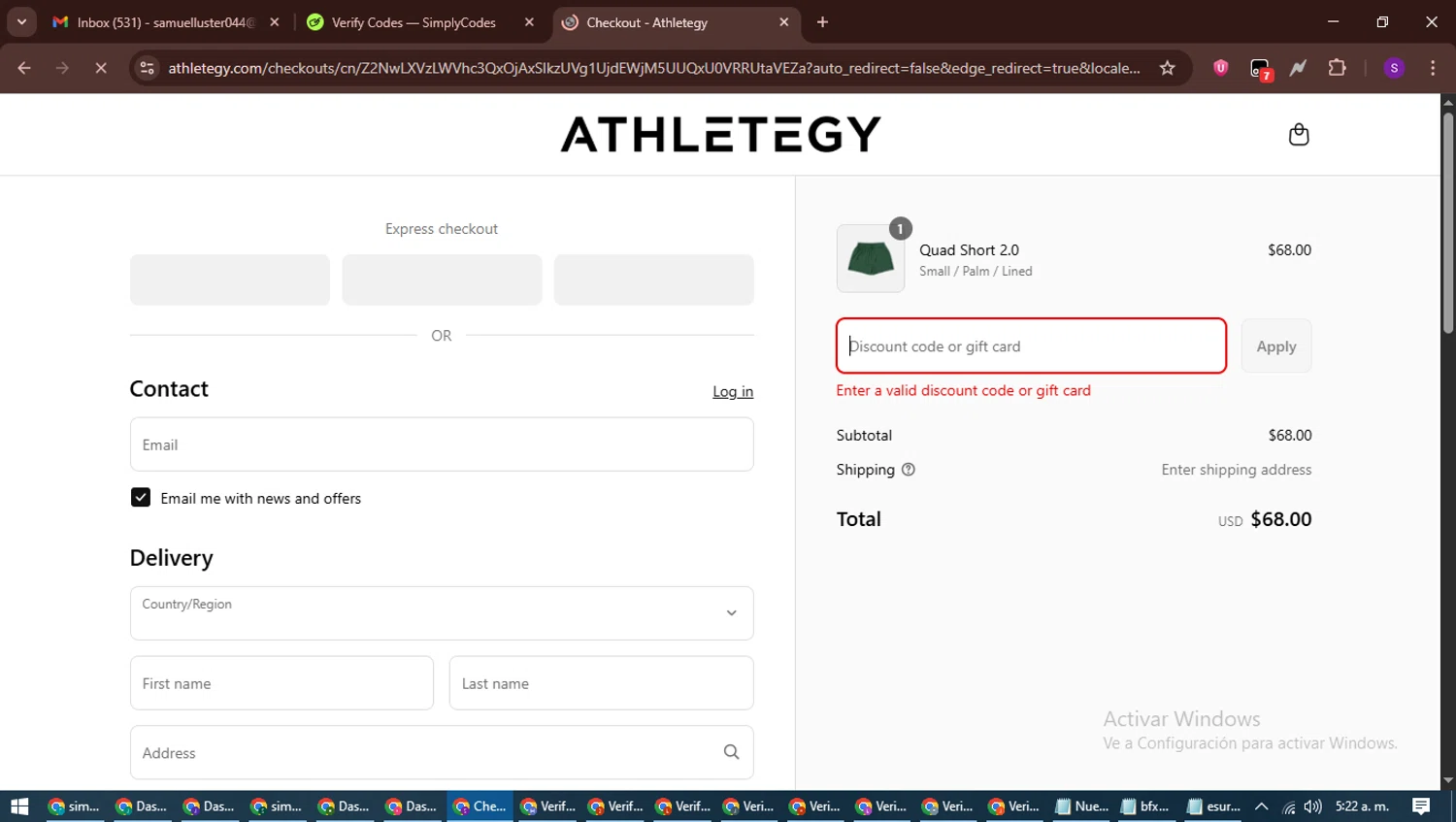Click the Express checkout label
Image resolution: width=1456 pixels, height=822 pixels.
(x=442, y=229)
